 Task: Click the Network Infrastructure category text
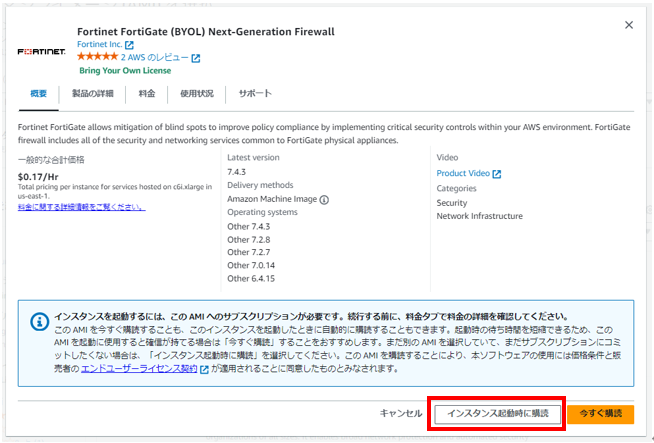click(x=480, y=216)
